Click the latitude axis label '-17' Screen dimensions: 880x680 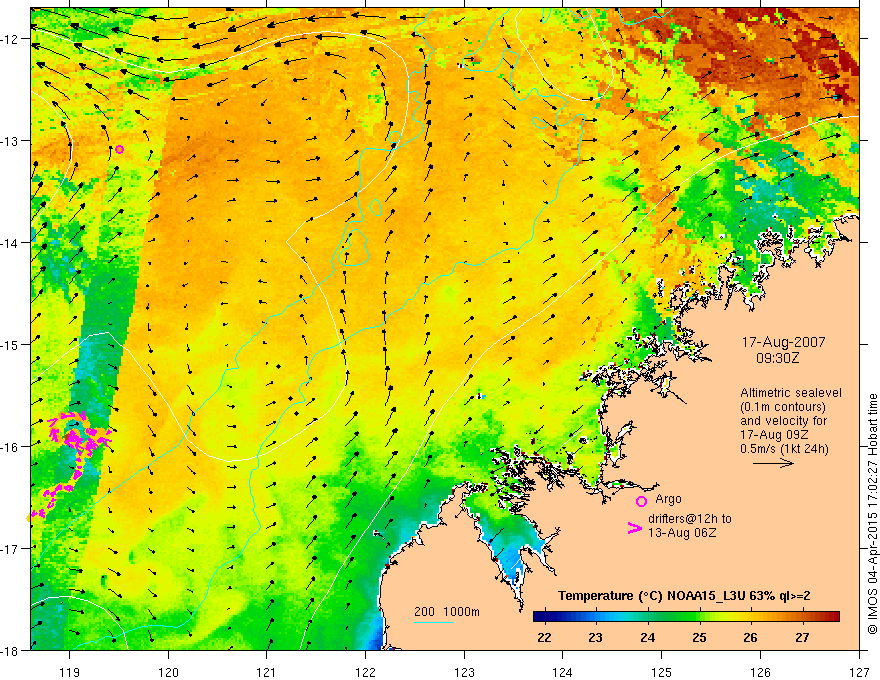[9, 548]
